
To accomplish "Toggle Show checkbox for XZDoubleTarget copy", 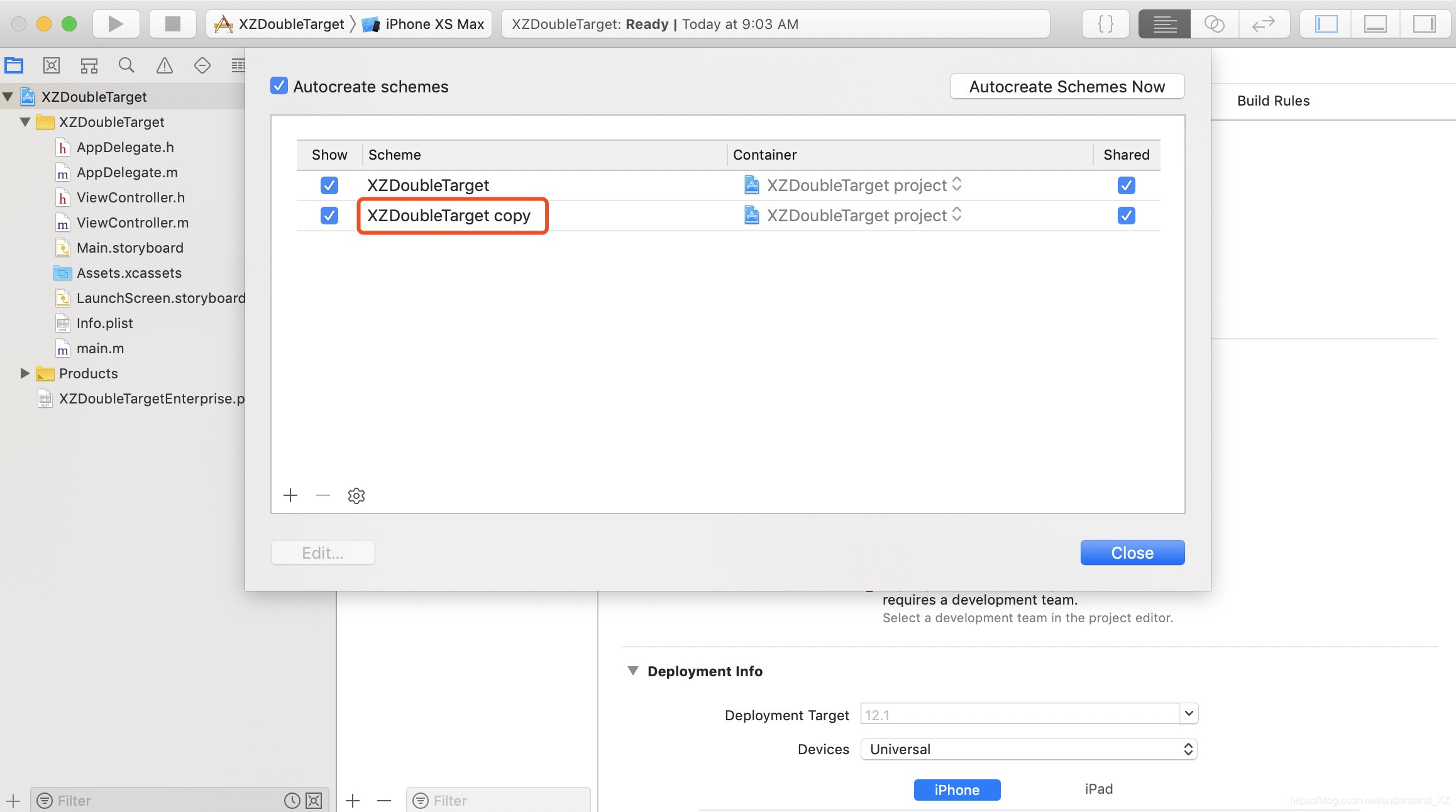I will tap(329, 216).
